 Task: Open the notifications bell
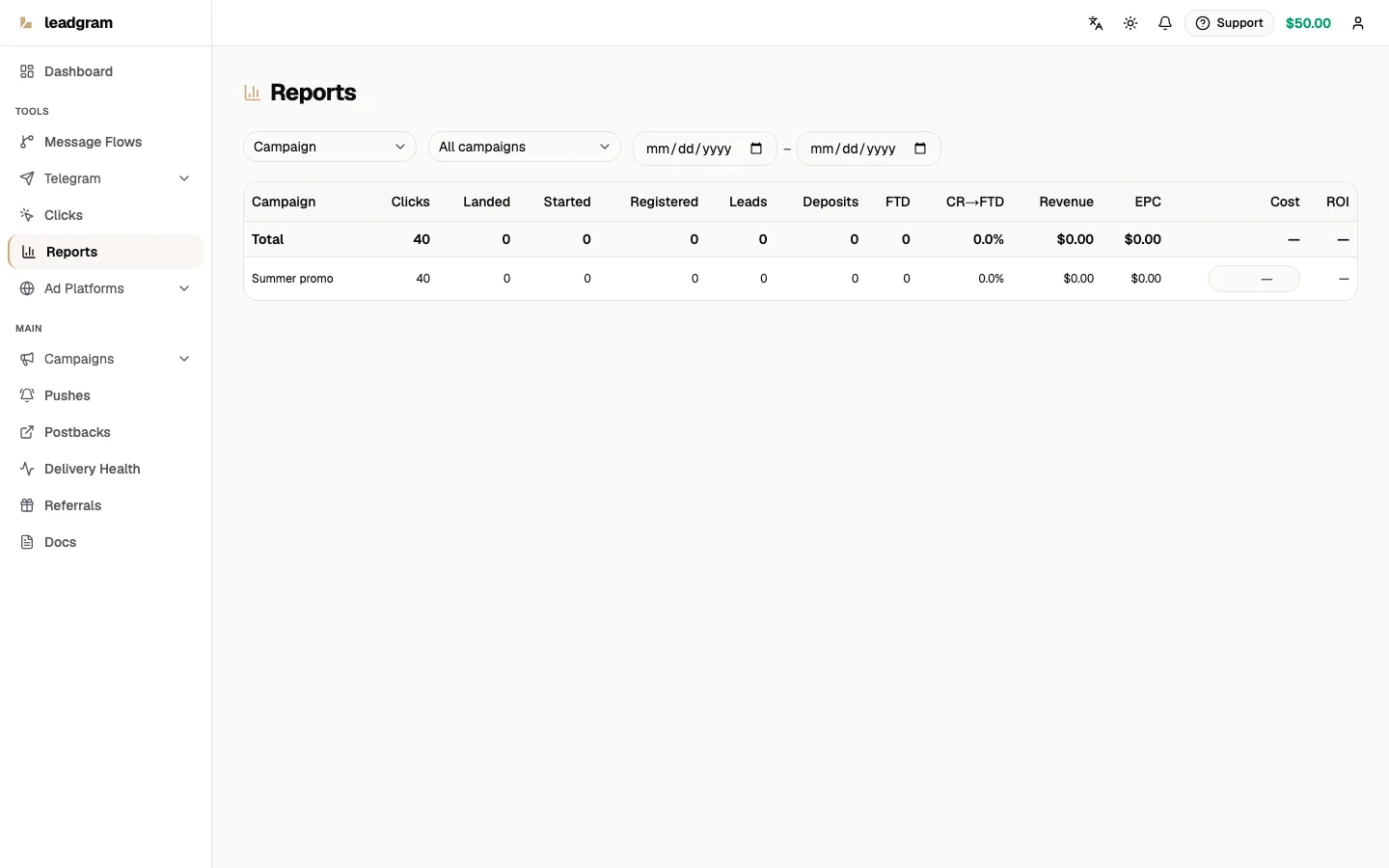tap(1165, 23)
